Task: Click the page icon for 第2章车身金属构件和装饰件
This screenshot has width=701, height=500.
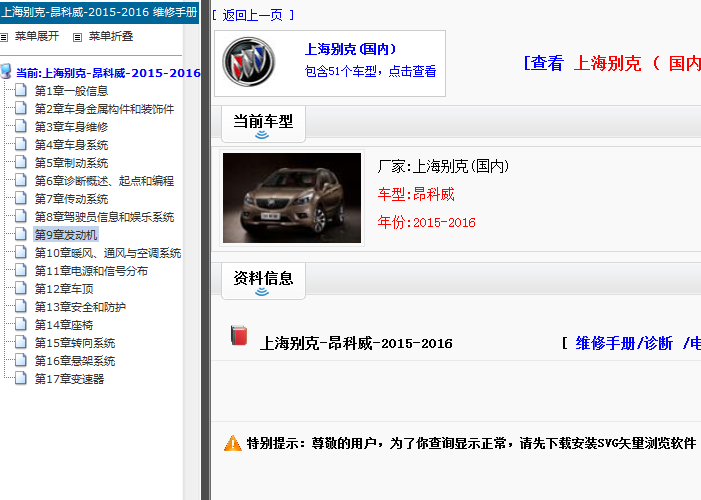Action: pyautogui.click(x=21, y=108)
